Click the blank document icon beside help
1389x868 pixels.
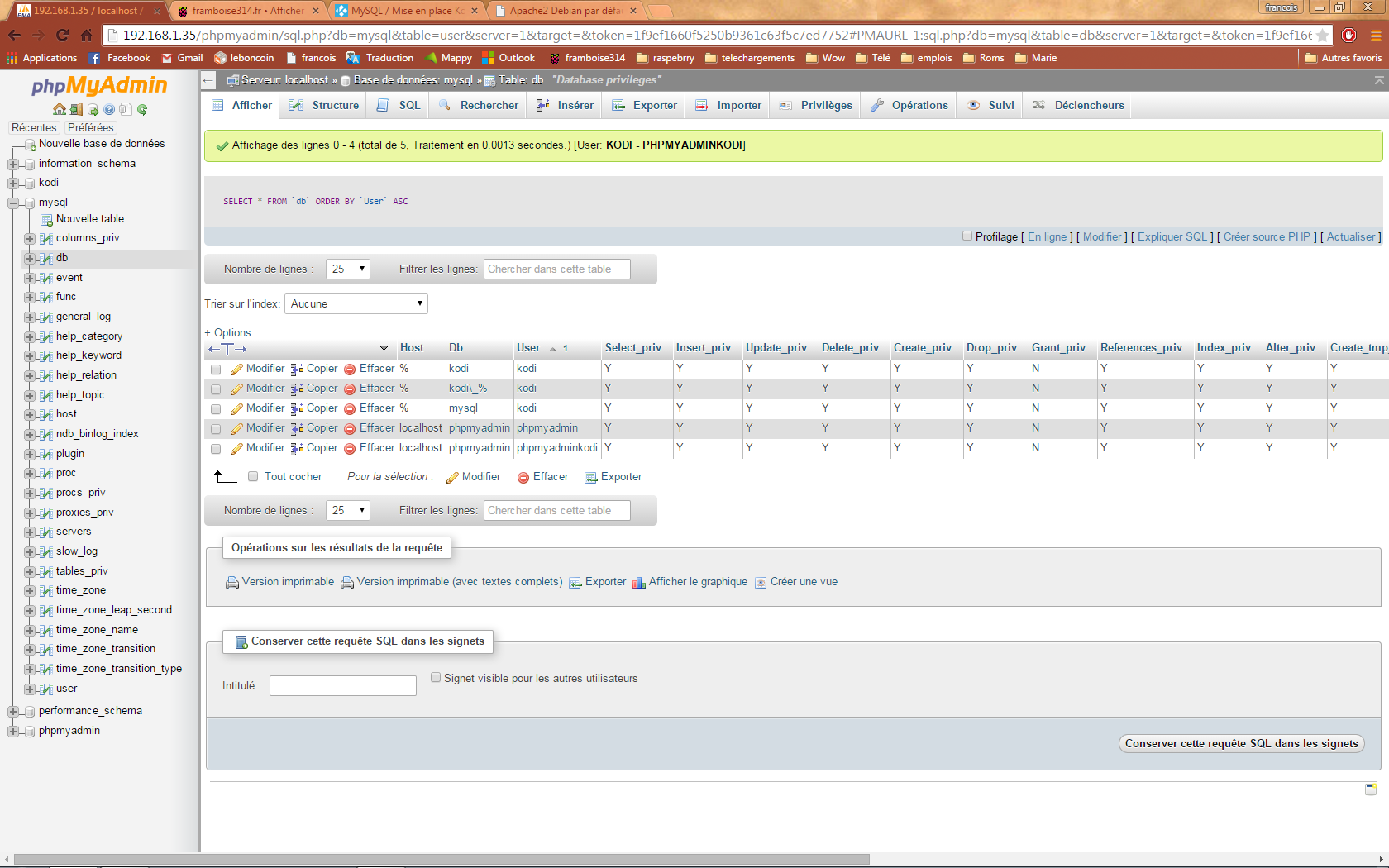[x=125, y=109]
